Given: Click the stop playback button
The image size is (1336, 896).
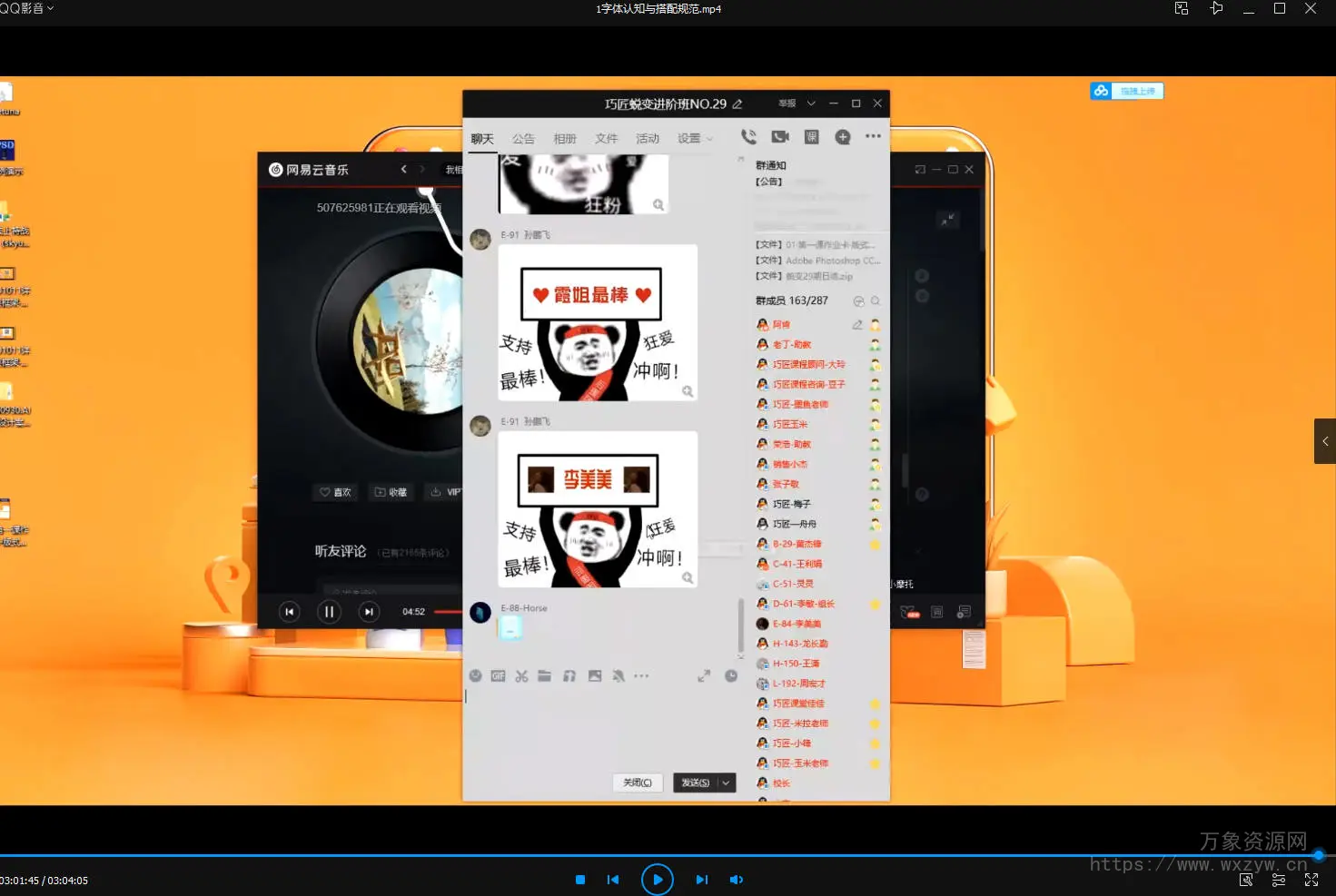Looking at the screenshot, I should coord(580,880).
